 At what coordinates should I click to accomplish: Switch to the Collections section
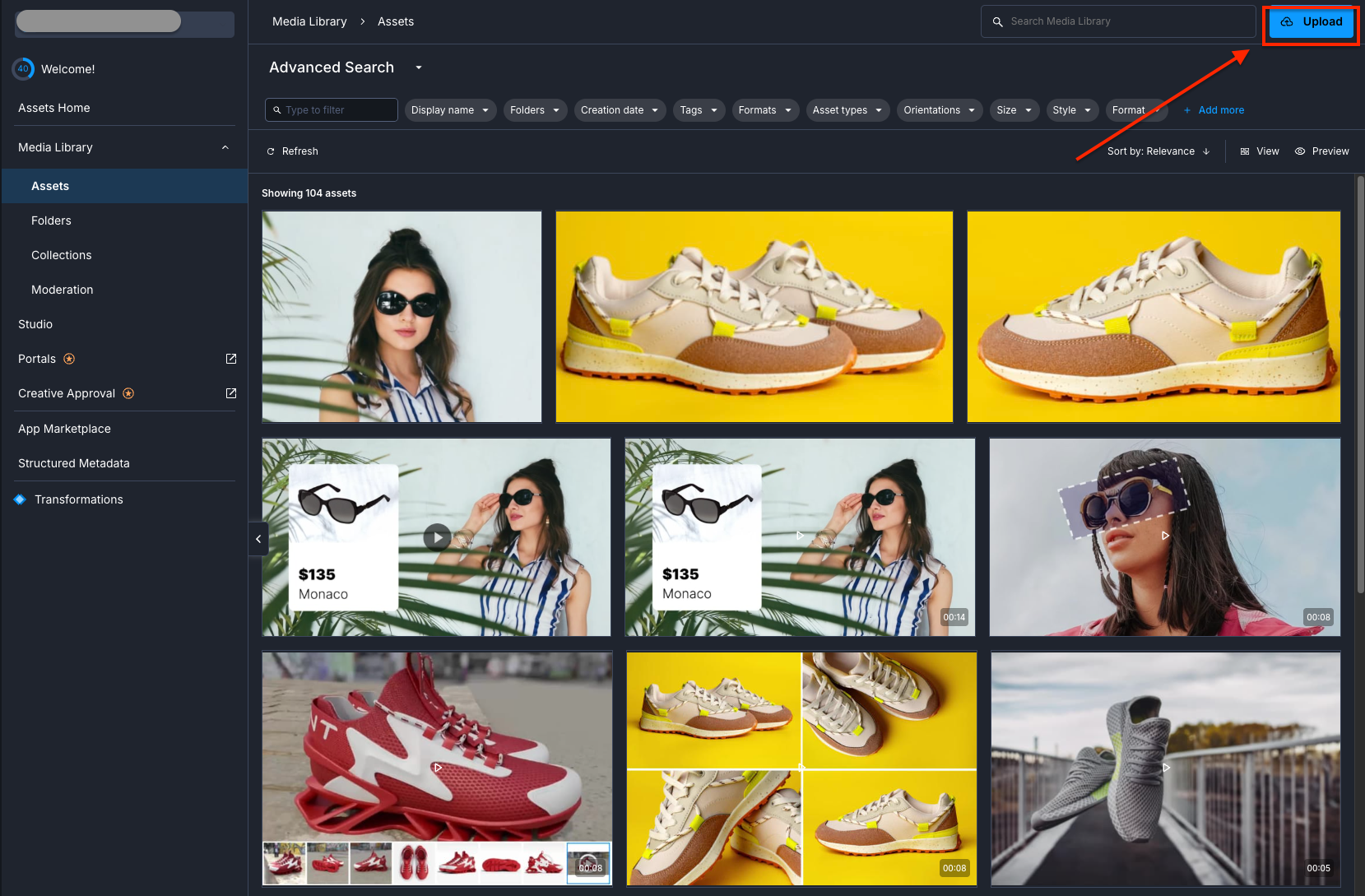click(x=61, y=255)
